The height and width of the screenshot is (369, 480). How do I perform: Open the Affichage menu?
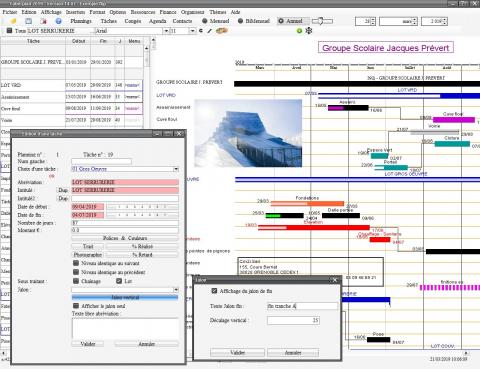click(51, 12)
